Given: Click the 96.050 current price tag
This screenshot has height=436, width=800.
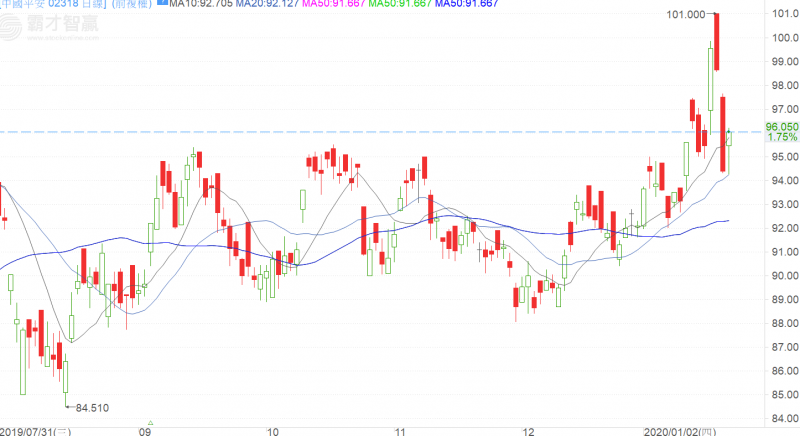Looking at the screenshot, I should click(x=781, y=127).
